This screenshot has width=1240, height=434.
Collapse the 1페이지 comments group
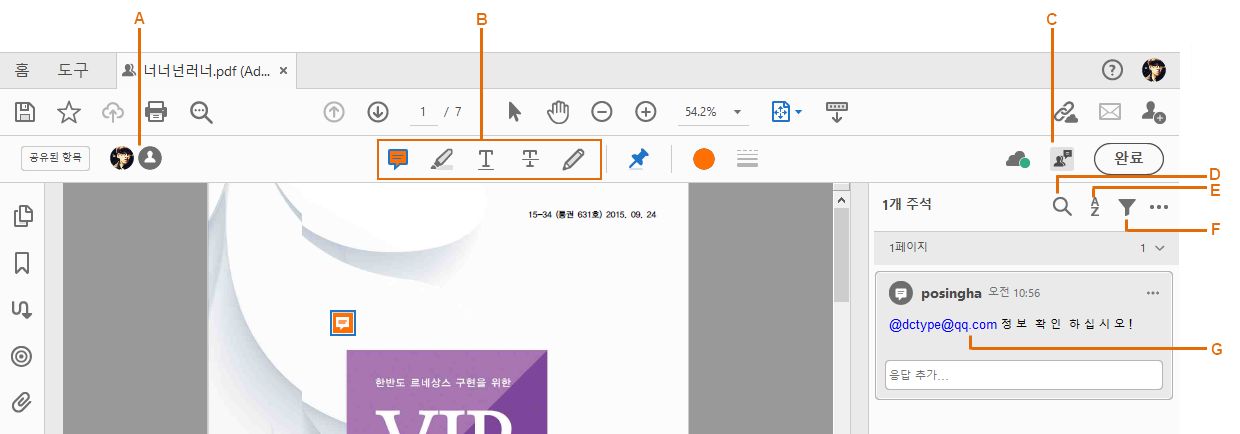(1159, 247)
